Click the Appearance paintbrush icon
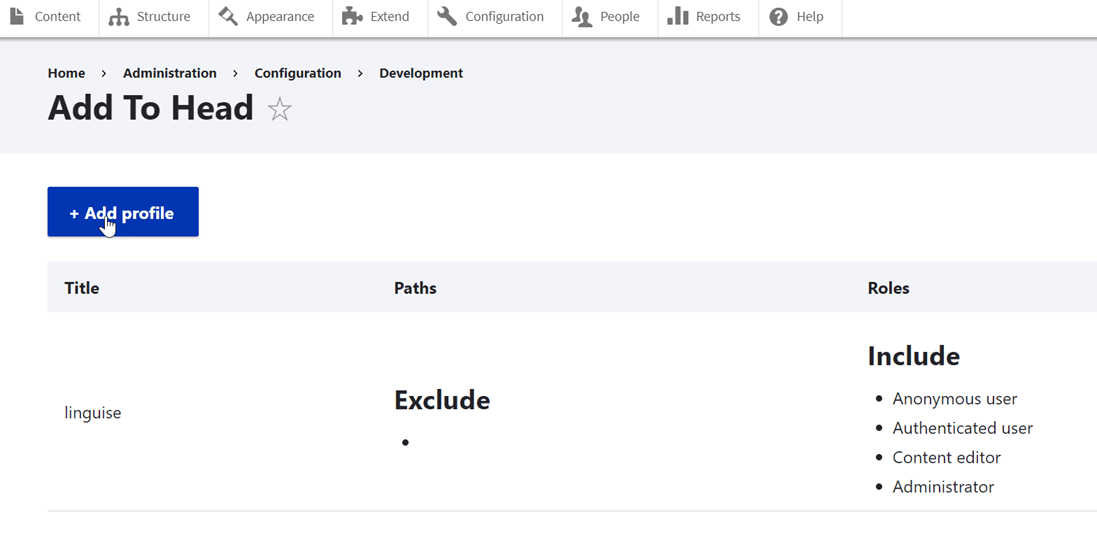 tap(228, 16)
